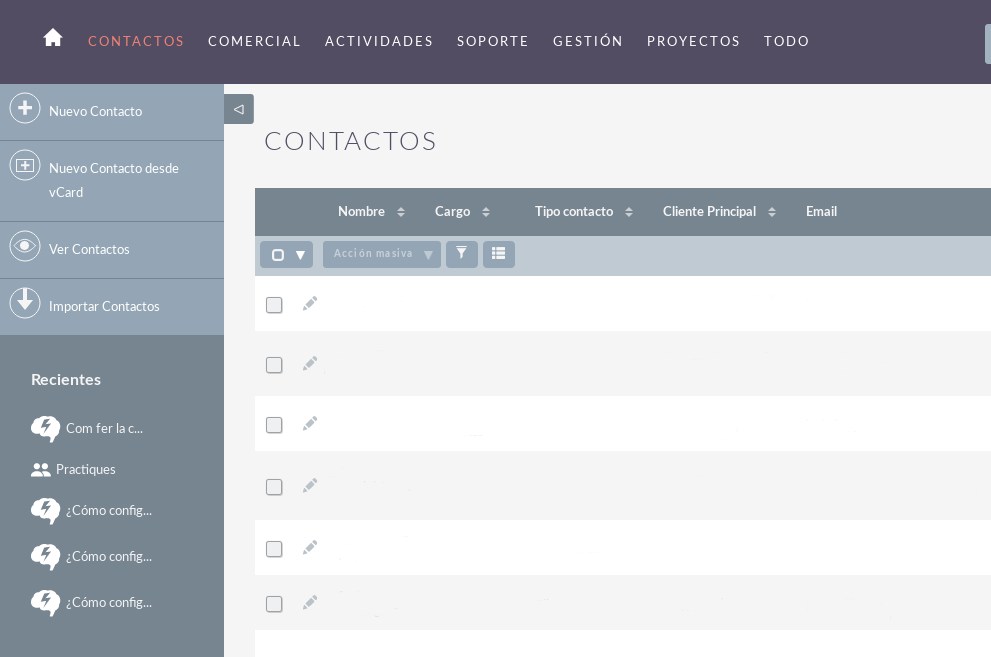Open the PROYECTOS menu
991x657 pixels.
693,41
